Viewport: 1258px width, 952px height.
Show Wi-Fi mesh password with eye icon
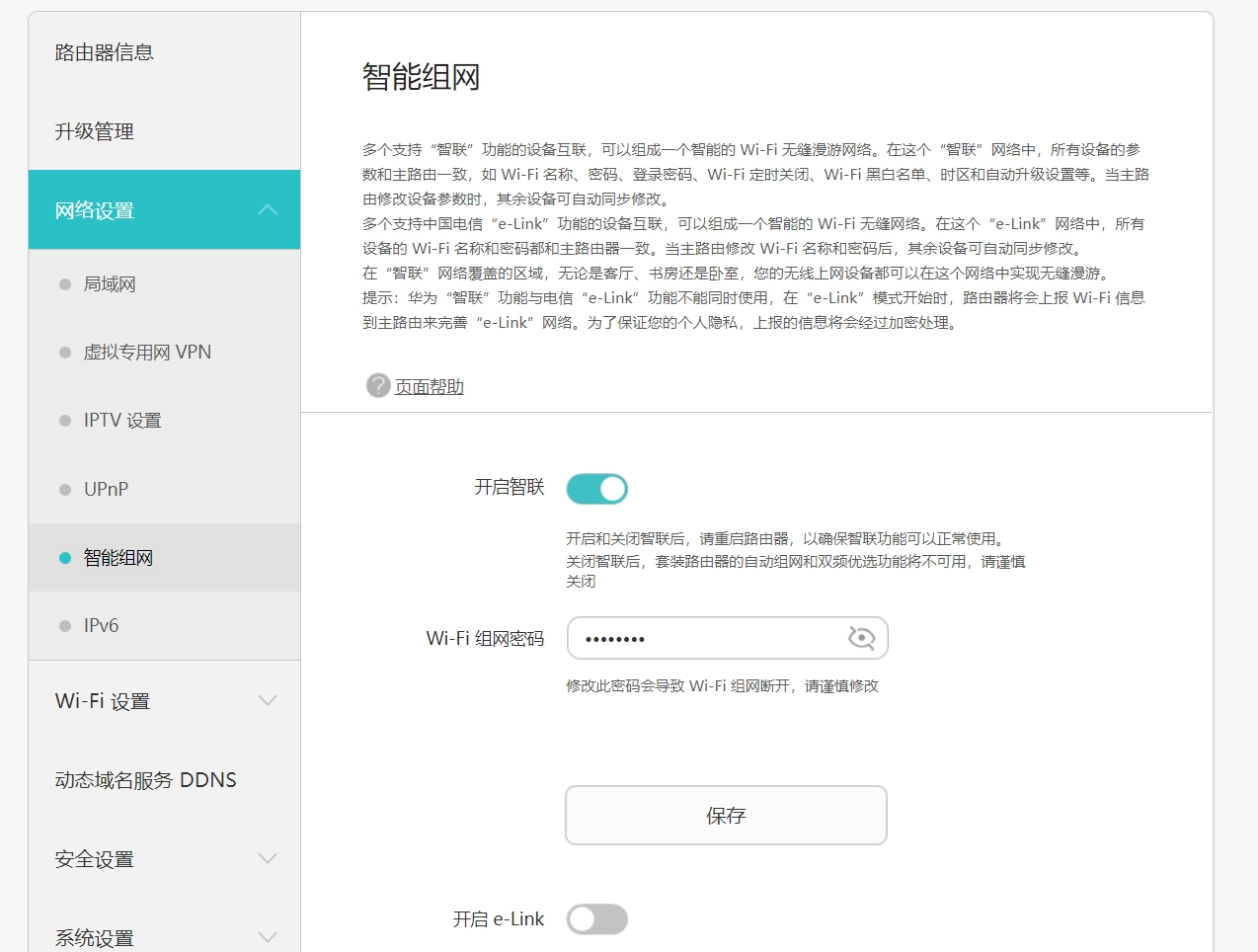(x=861, y=638)
